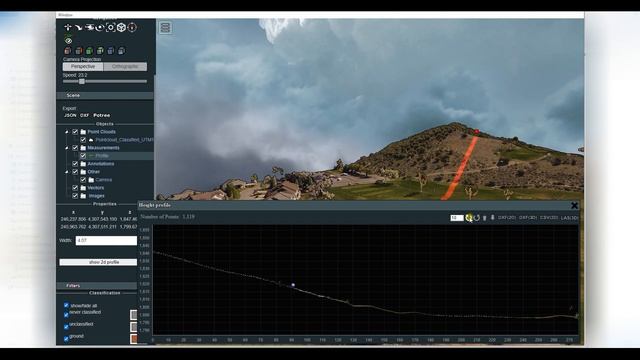Open the unclassified color swatch
640x360 pixels.
pyautogui.click(x=133, y=327)
